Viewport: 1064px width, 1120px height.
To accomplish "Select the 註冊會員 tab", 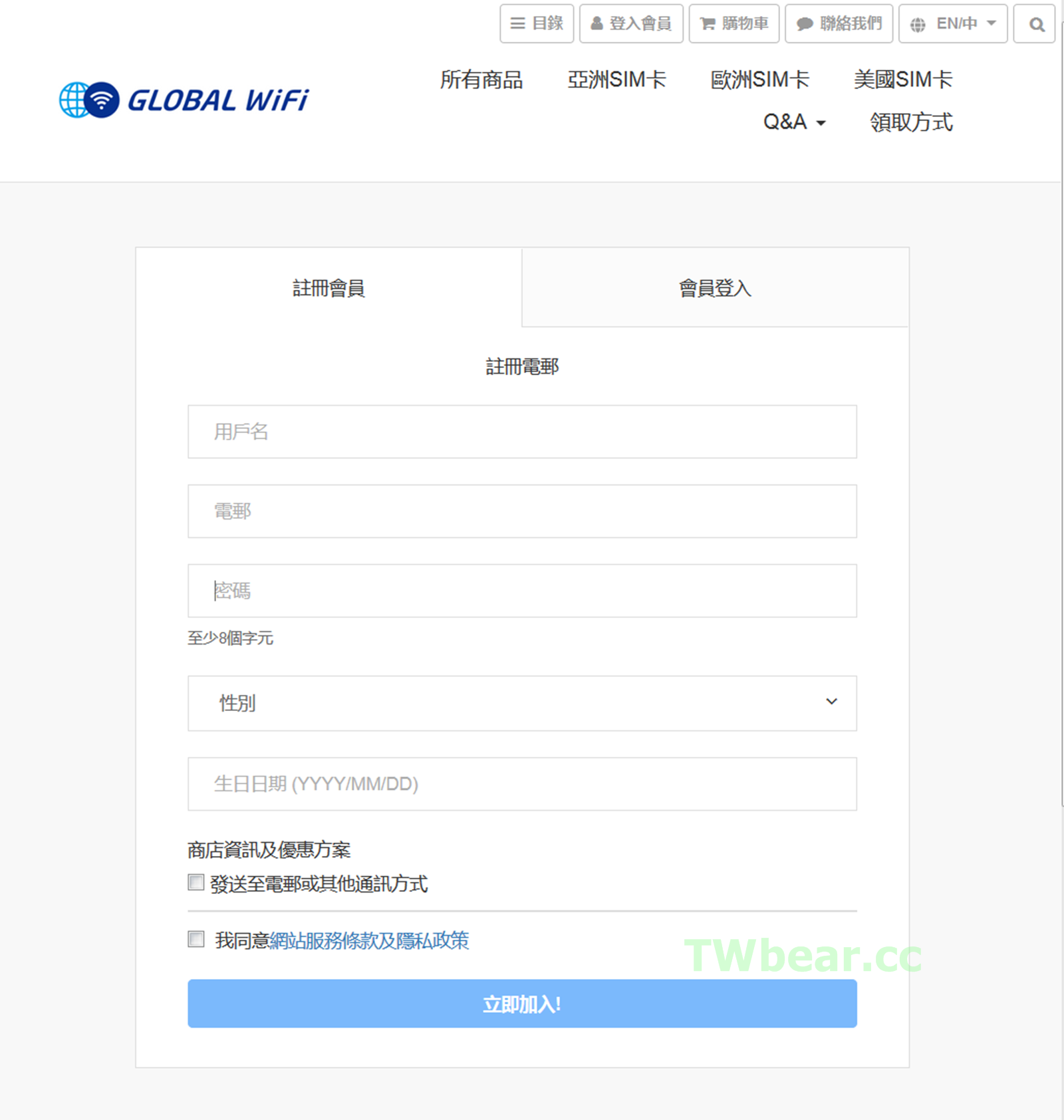I will [329, 288].
